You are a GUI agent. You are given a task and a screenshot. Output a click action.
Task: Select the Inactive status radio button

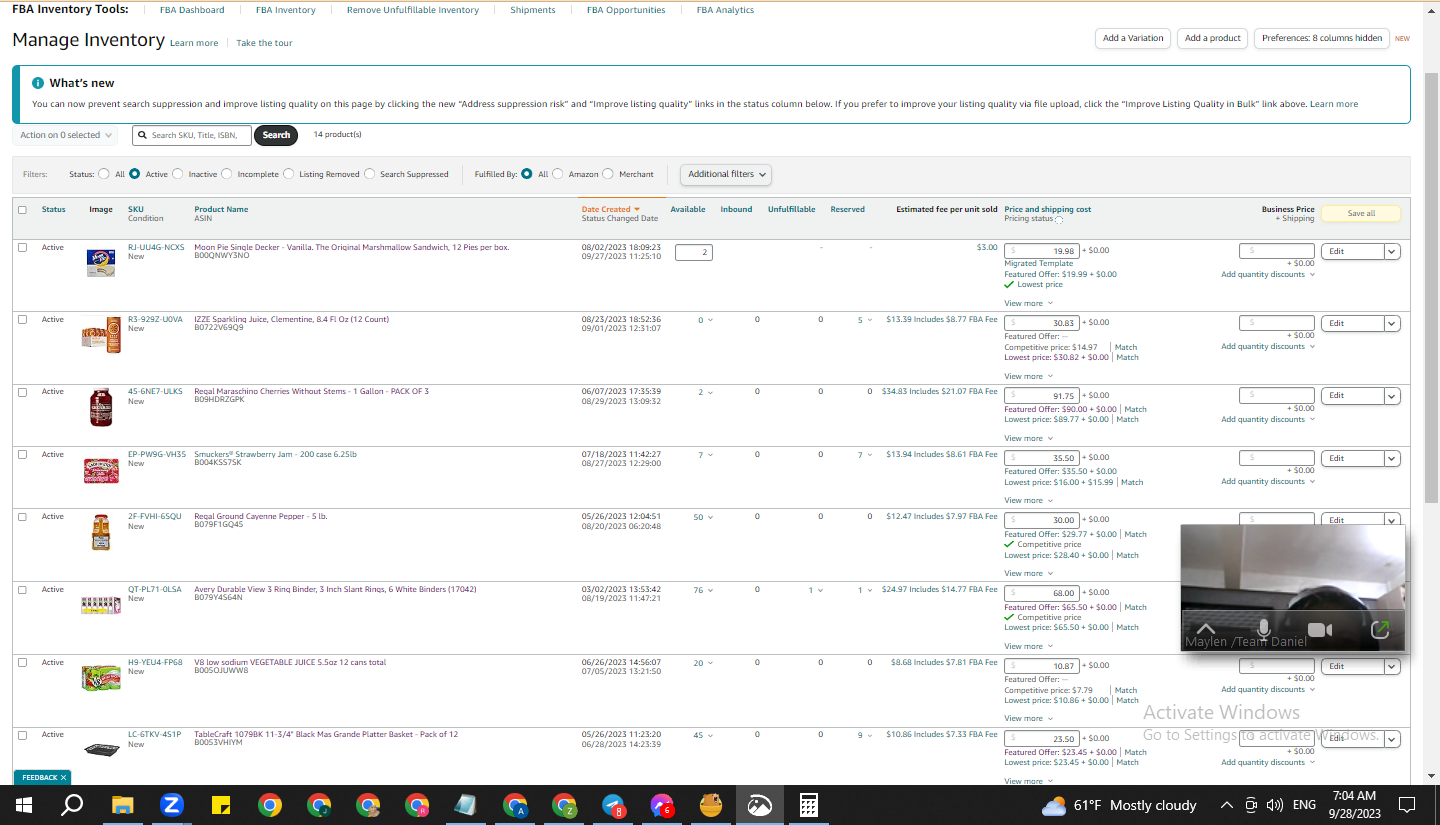(x=178, y=174)
